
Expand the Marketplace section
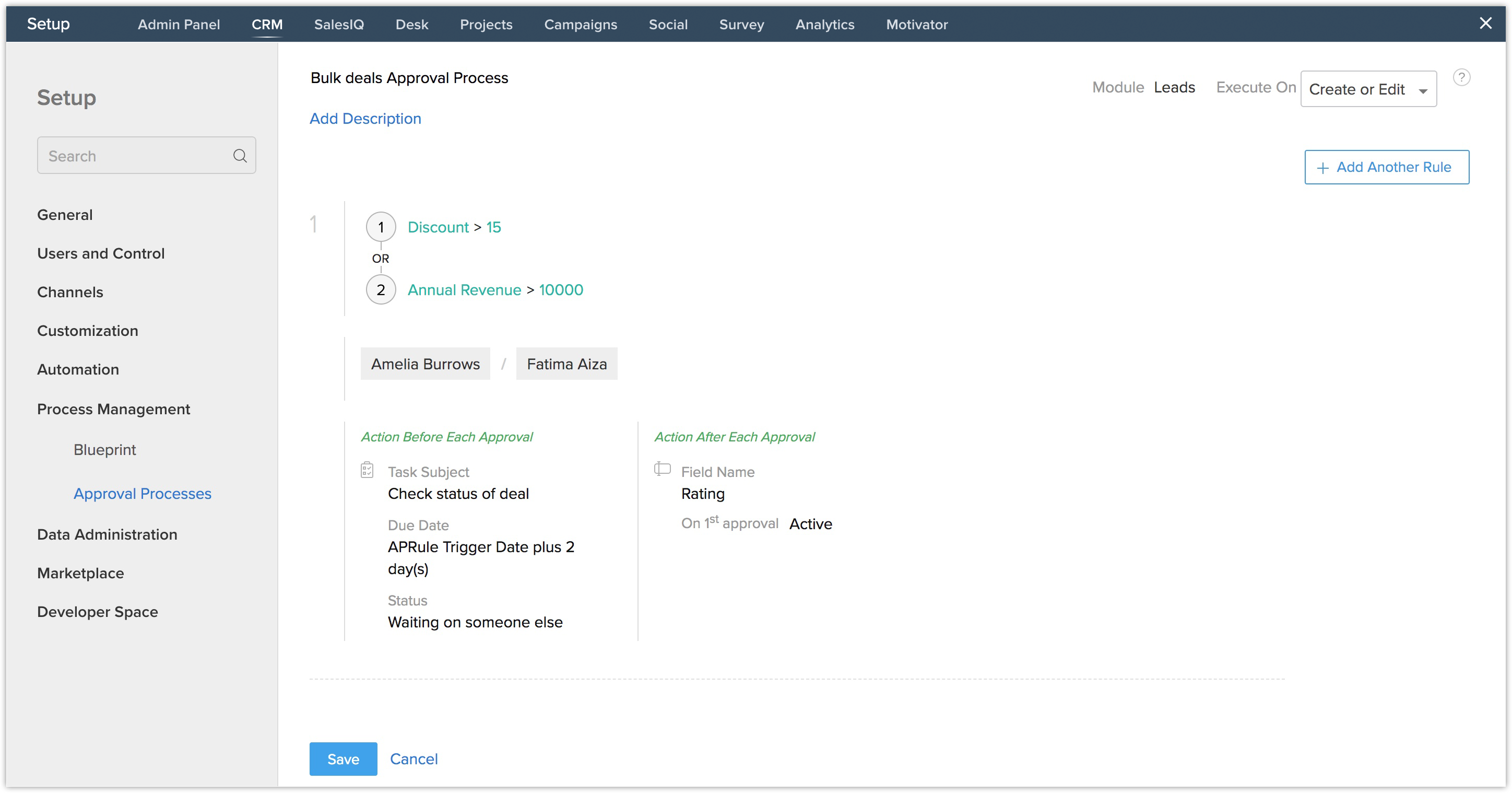[80, 573]
